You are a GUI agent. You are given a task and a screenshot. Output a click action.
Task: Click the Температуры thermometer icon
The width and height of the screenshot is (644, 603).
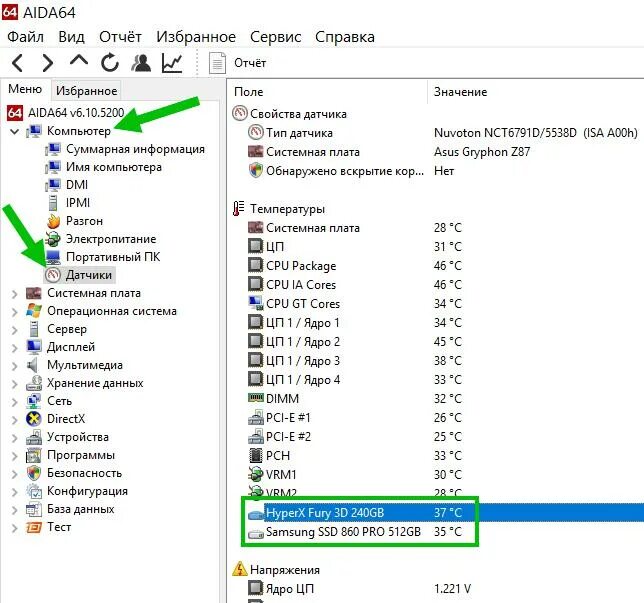(x=239, y=209)
